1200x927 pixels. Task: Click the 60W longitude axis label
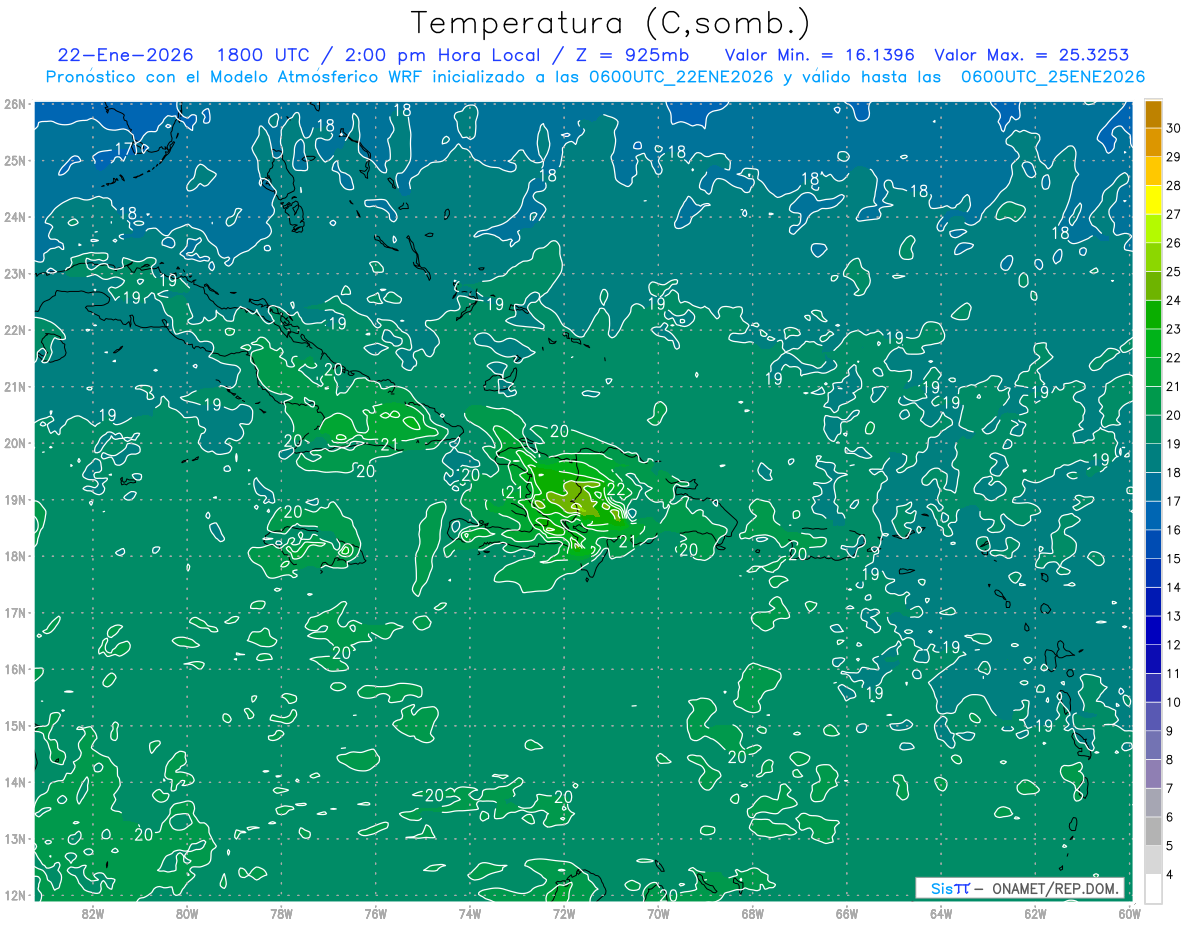tap(1129, 913)
